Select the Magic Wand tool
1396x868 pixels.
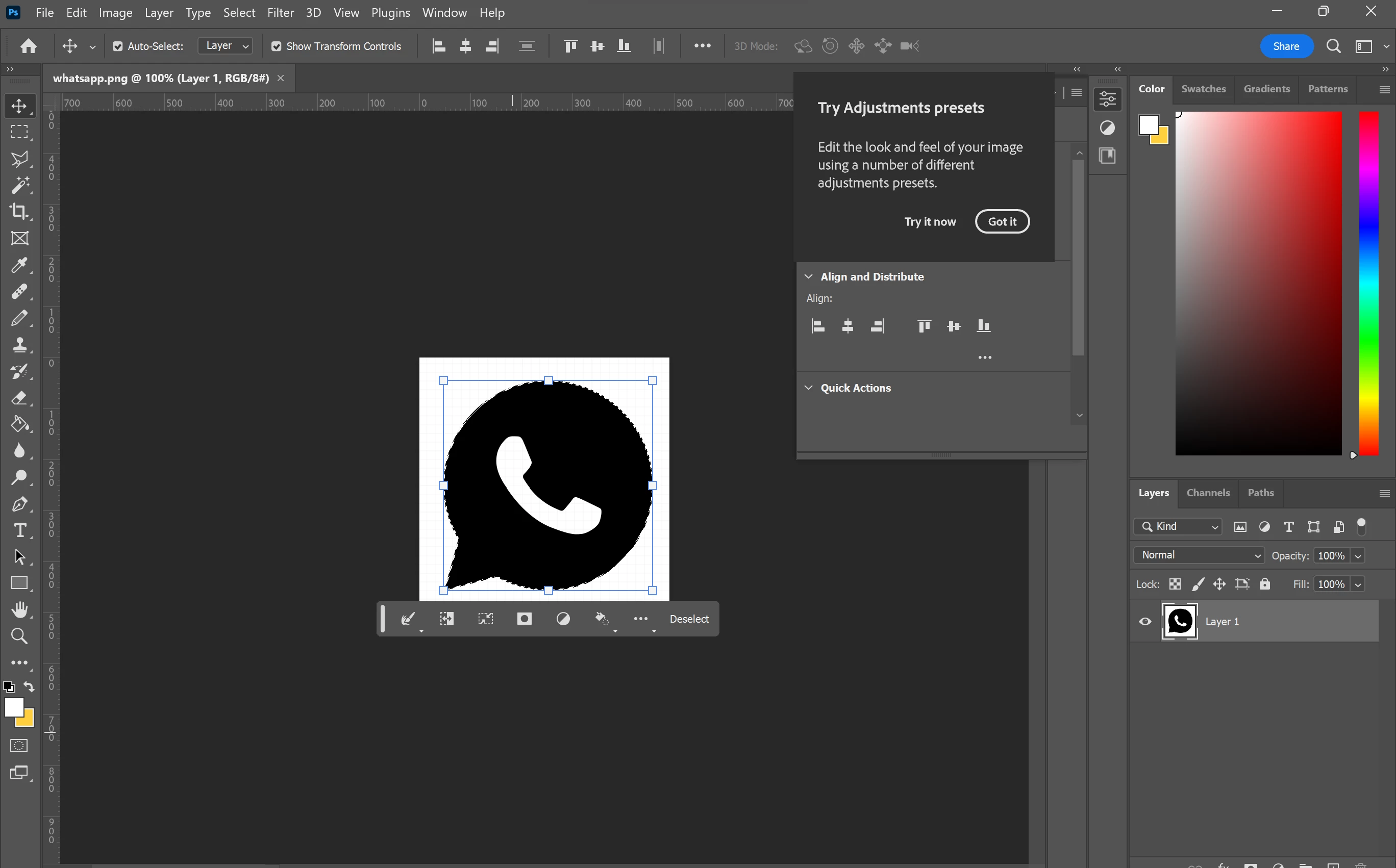pos(19,186)
